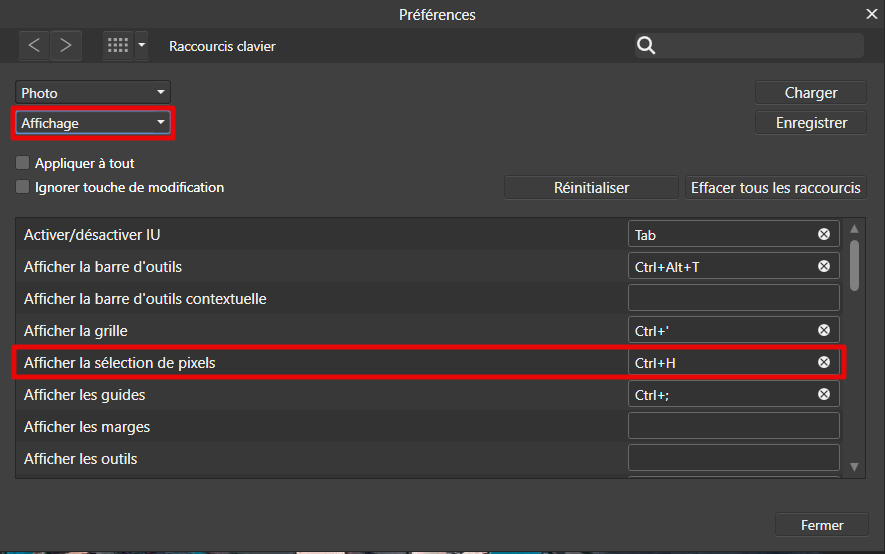Clear the Tab shortcut for Activer/désactiver IU

click(x=824, y=234)
